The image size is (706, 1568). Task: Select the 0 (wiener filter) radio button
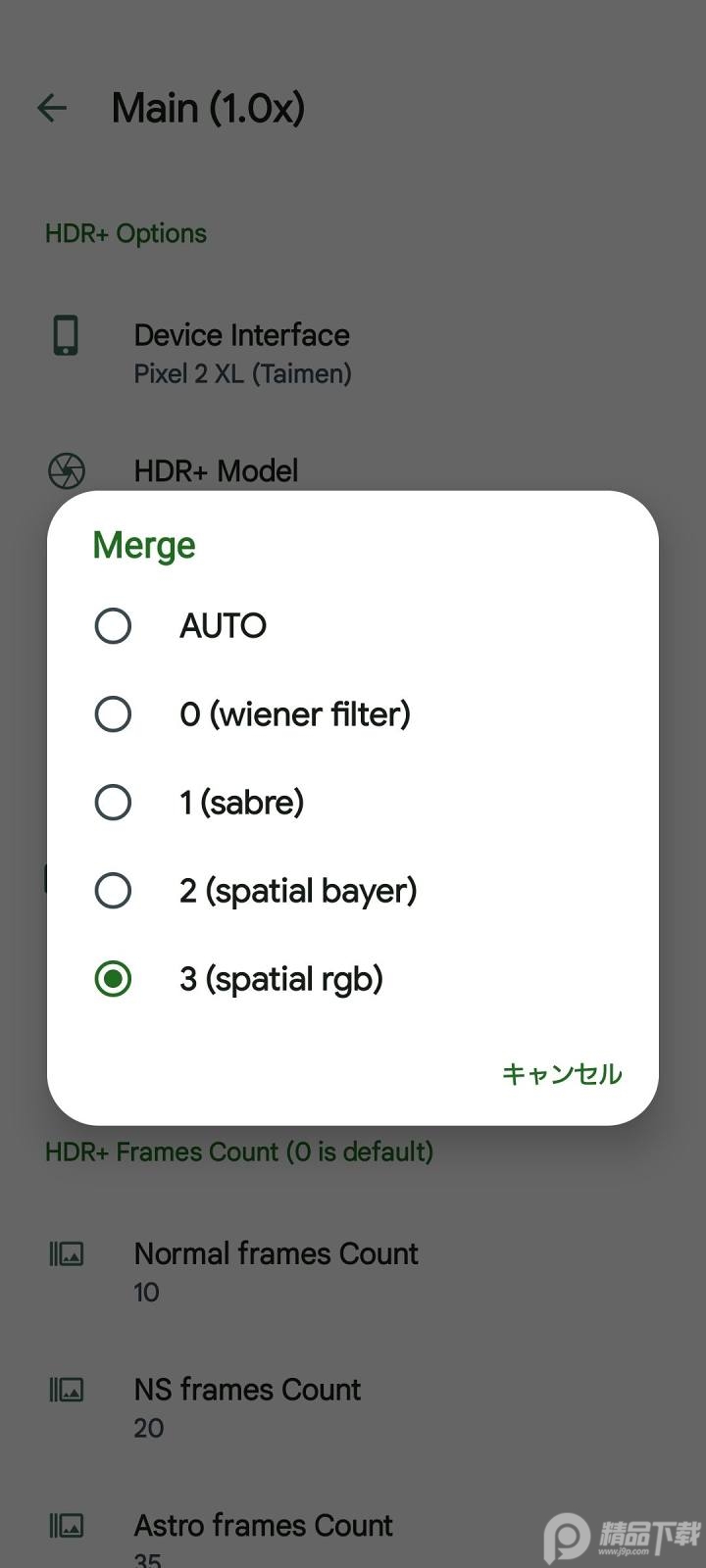[x=113, y=713]
